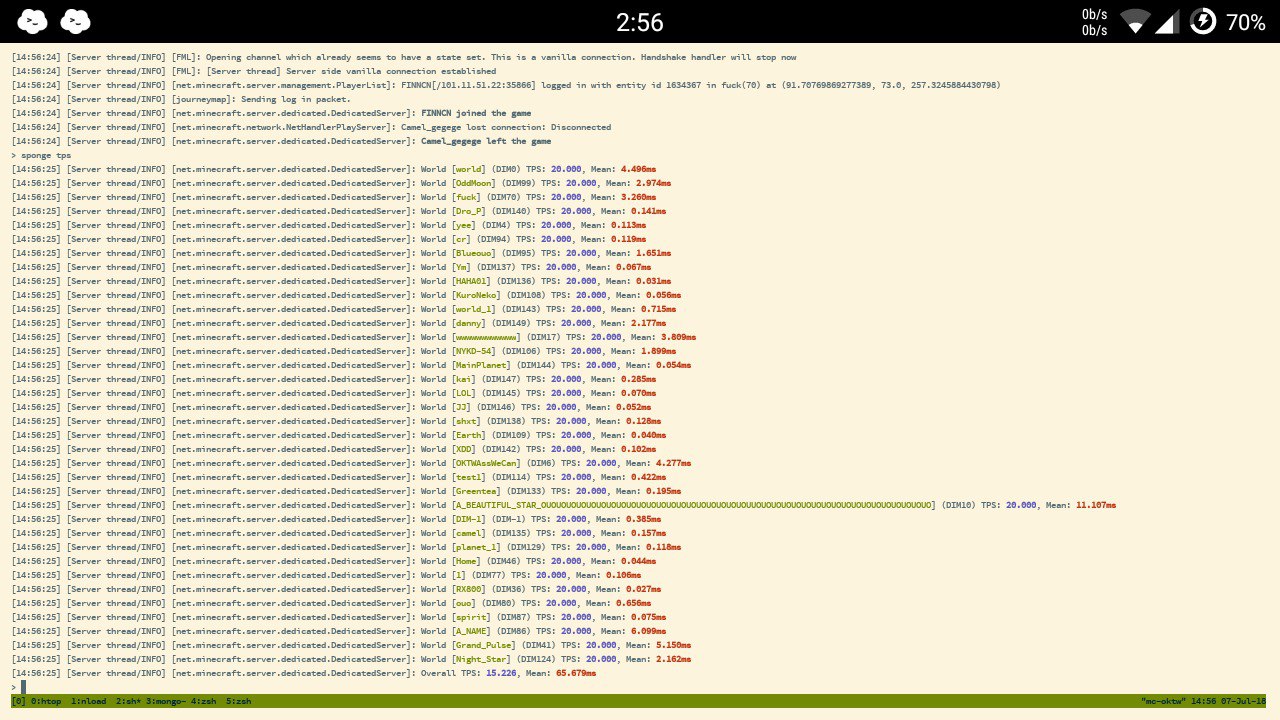The height and width of the screenshot is (720, 1280).
Task: Click the [test1] world name
Action: click(471, 477)
